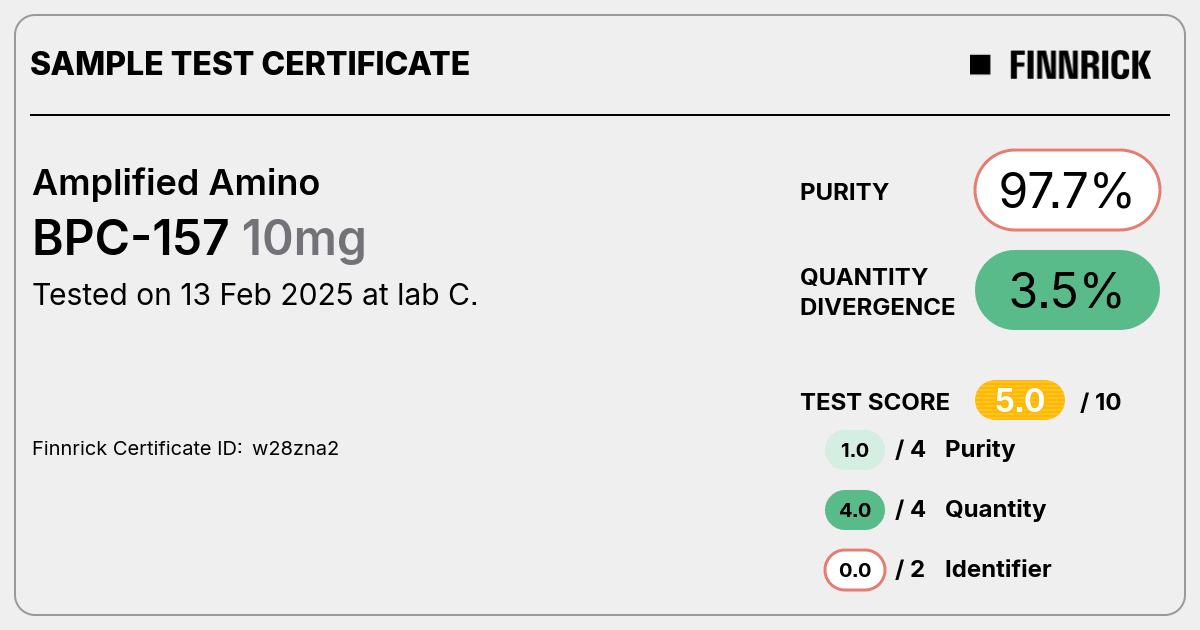Click the Identifier score row label
The image size is (1200, 630).
point(998,569)
